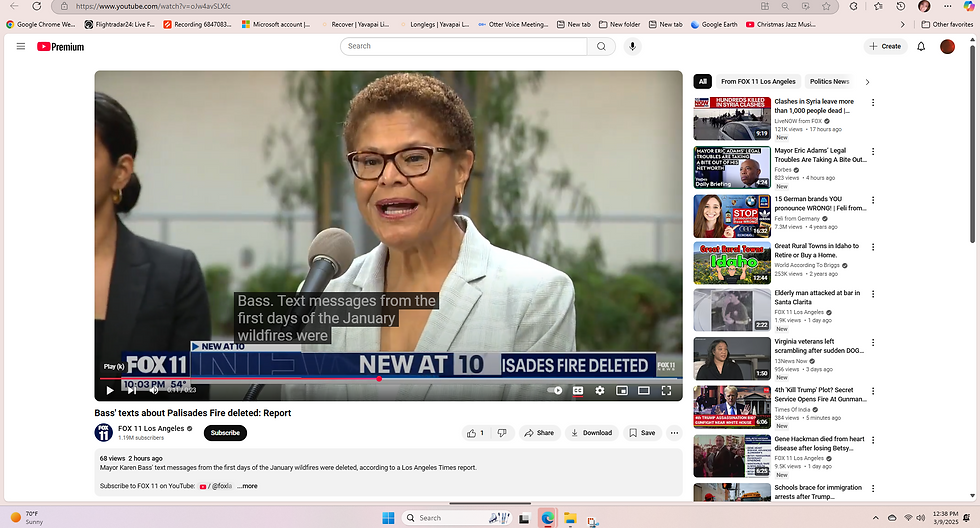Image resolution: width=980 pixels, height=528 pixels.
Task: Open the account avatar menu
Action: pyautogui.click(x=948, y=46)
